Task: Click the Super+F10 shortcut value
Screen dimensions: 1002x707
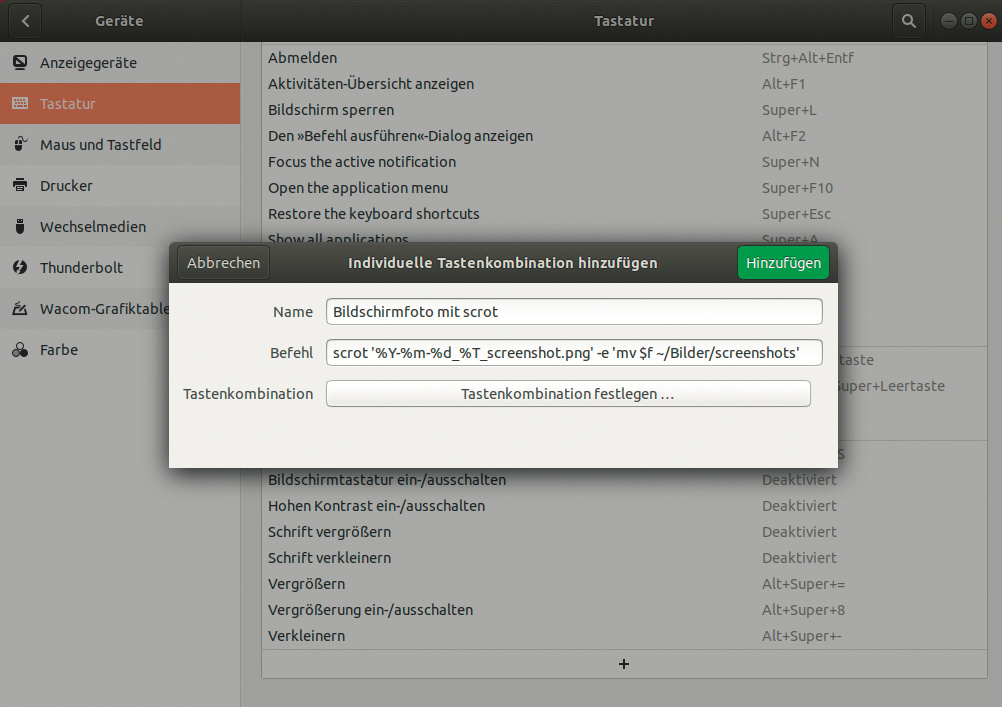Action: pos(797,188)
